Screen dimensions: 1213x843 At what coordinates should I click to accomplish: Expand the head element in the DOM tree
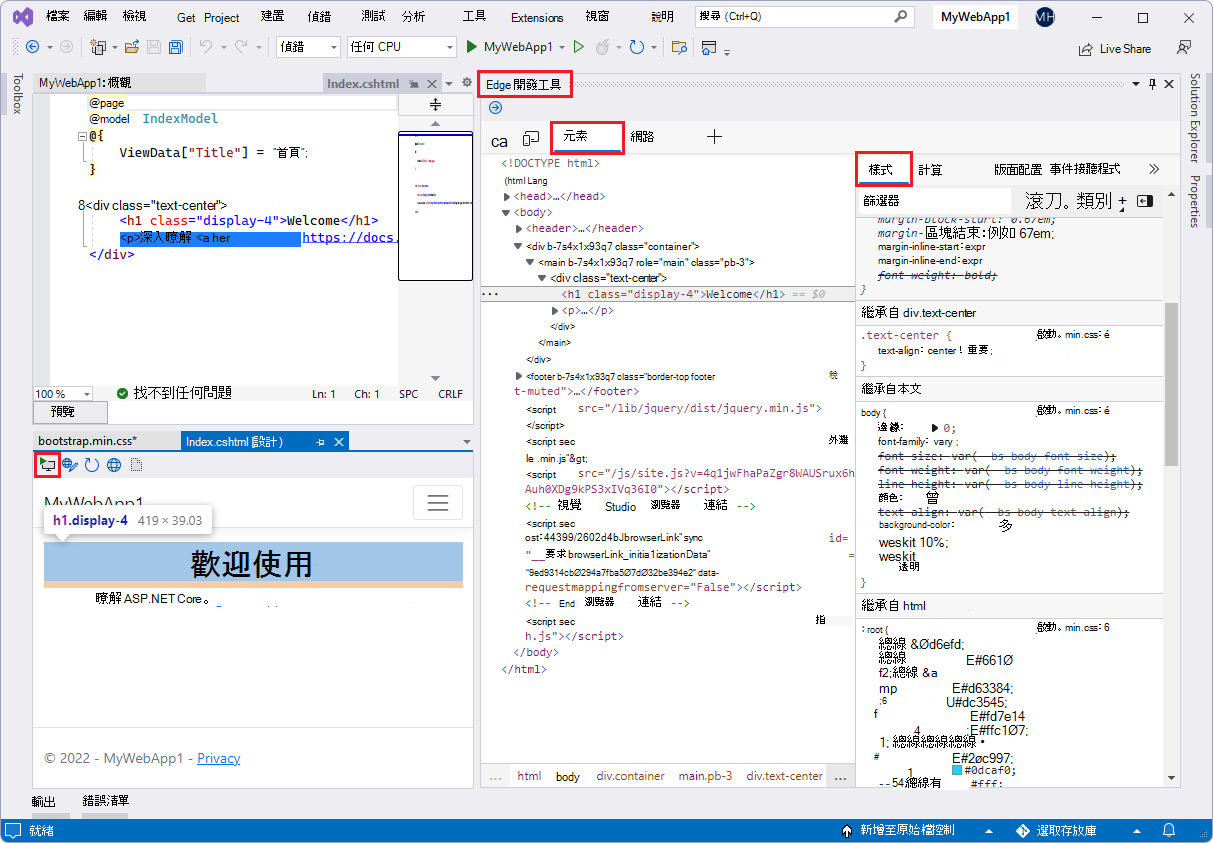(x=506, y=196)
